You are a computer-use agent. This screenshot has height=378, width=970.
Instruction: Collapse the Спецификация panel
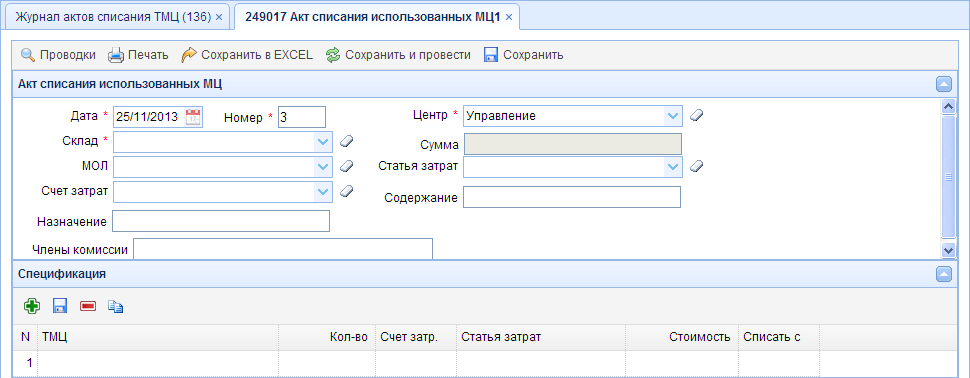pyautogui.click(x=943, y=274)
